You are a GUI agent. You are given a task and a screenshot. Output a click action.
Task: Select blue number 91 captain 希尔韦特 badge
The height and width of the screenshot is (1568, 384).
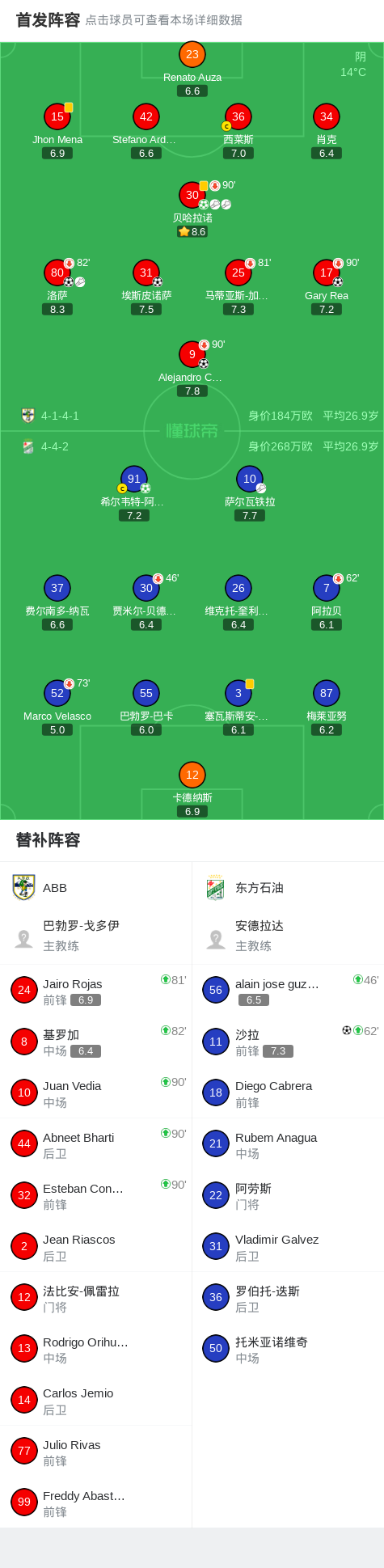(x=134, y=479)
